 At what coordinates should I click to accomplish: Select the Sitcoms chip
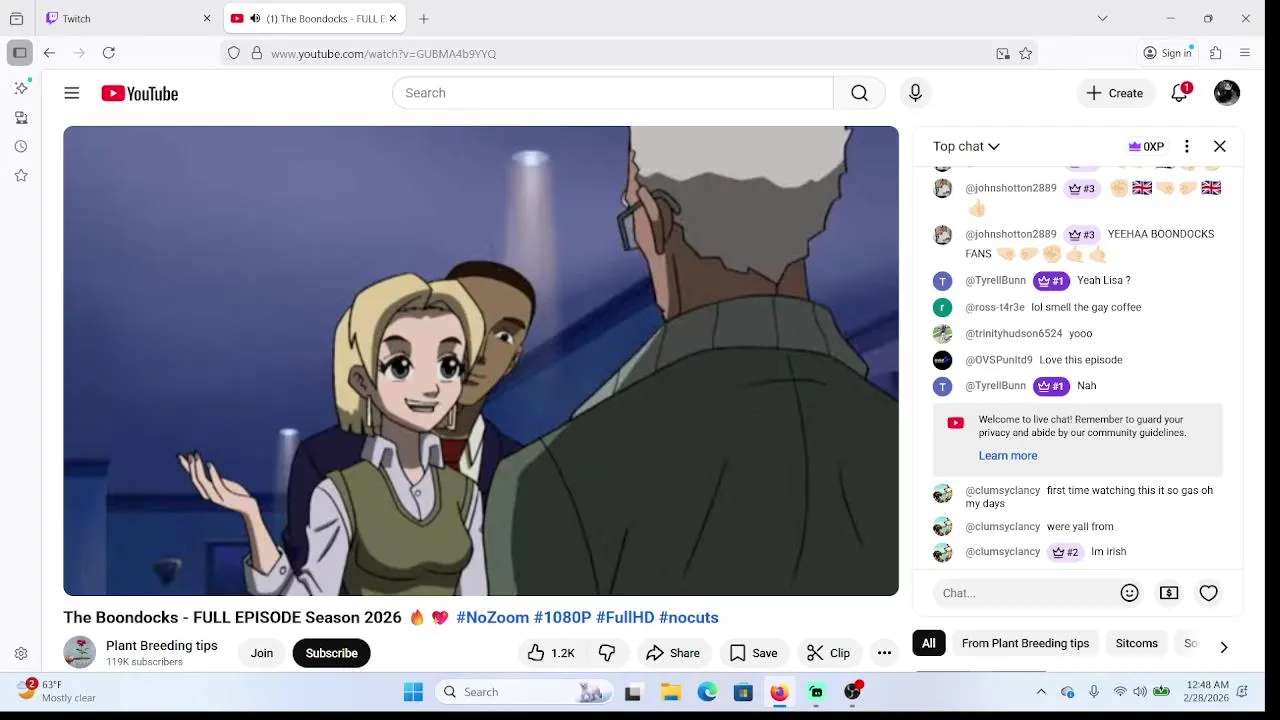pyautogui.click(x=1136, y=643)
